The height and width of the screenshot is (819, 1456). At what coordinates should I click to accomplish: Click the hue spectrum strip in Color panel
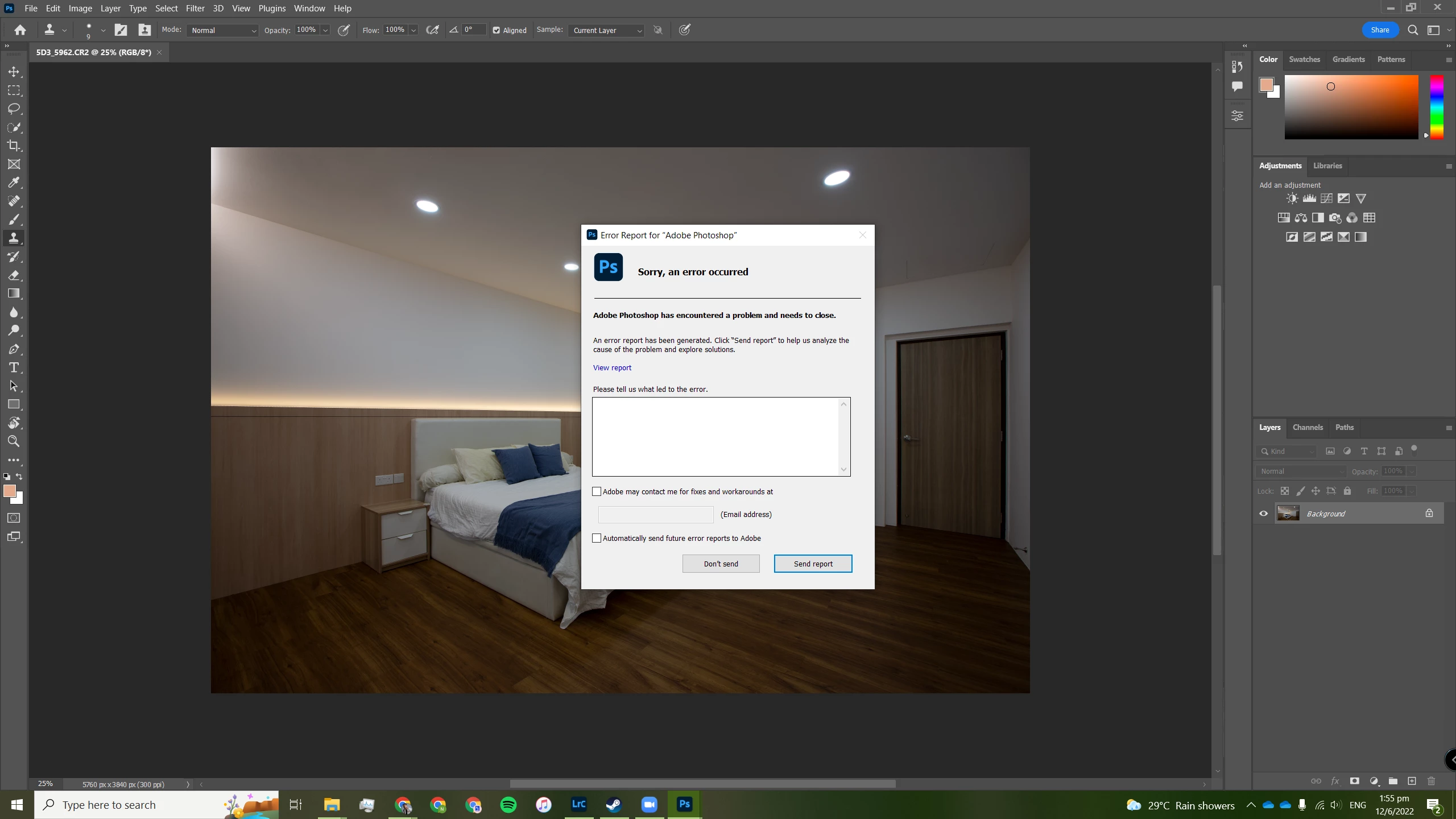click(1437, 107)
